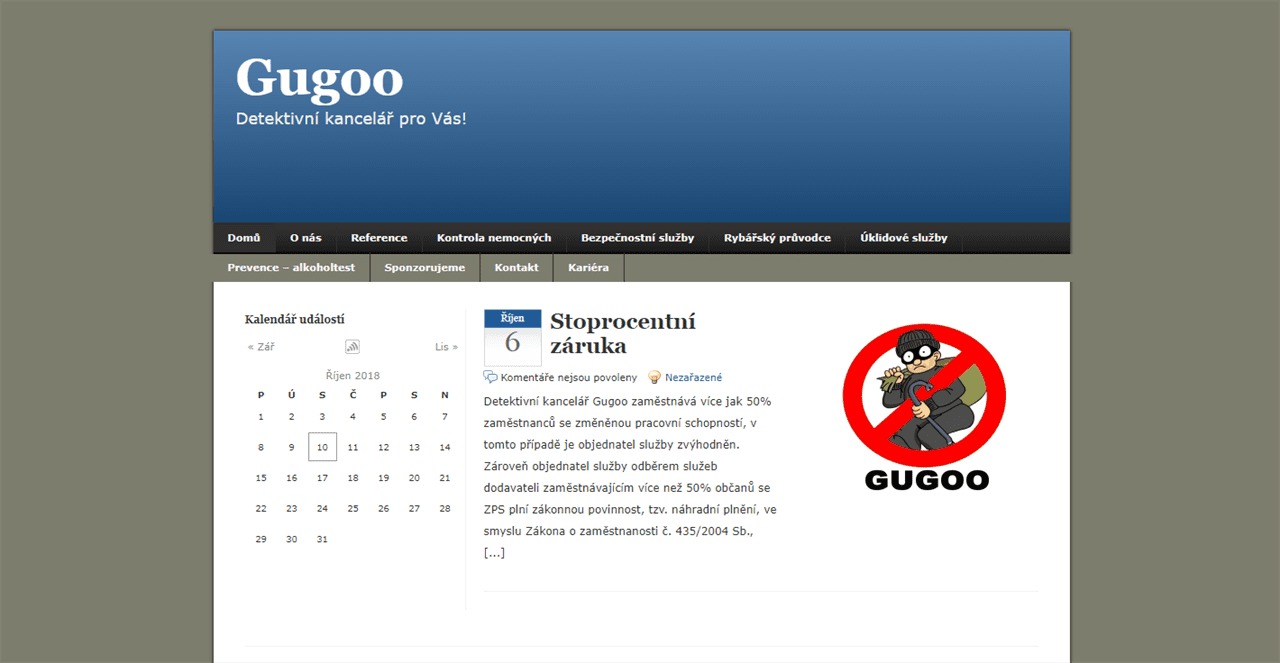Screen dimensions: 1280x663
Task: Open the O nás page
Action: point(306,238)
